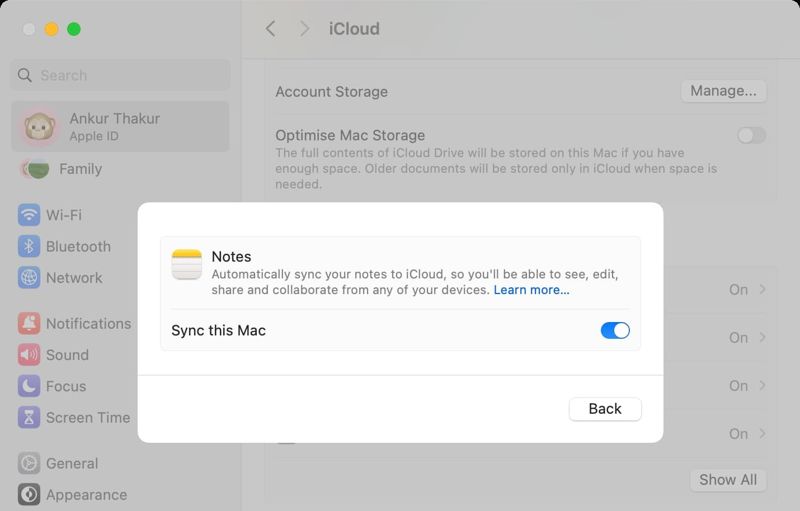800x511 pixels.
Task: Click the Wi-Fi icon in sidebar
Action: click(29, 215)
